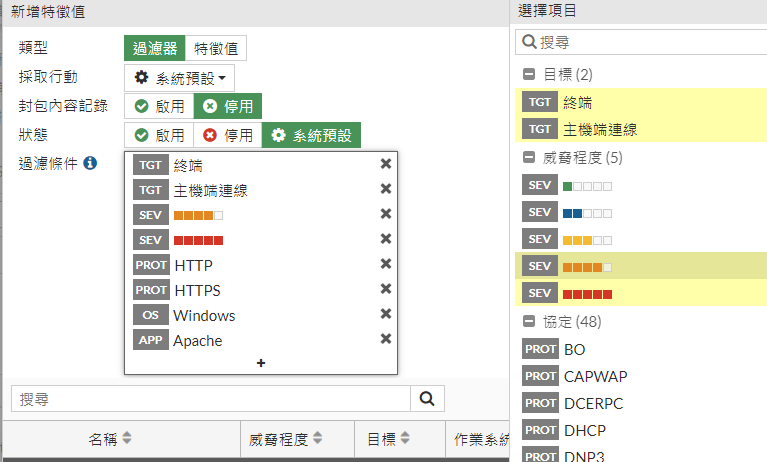
Task: Select the DHCP protocol item
Action: tap(584, 430)
